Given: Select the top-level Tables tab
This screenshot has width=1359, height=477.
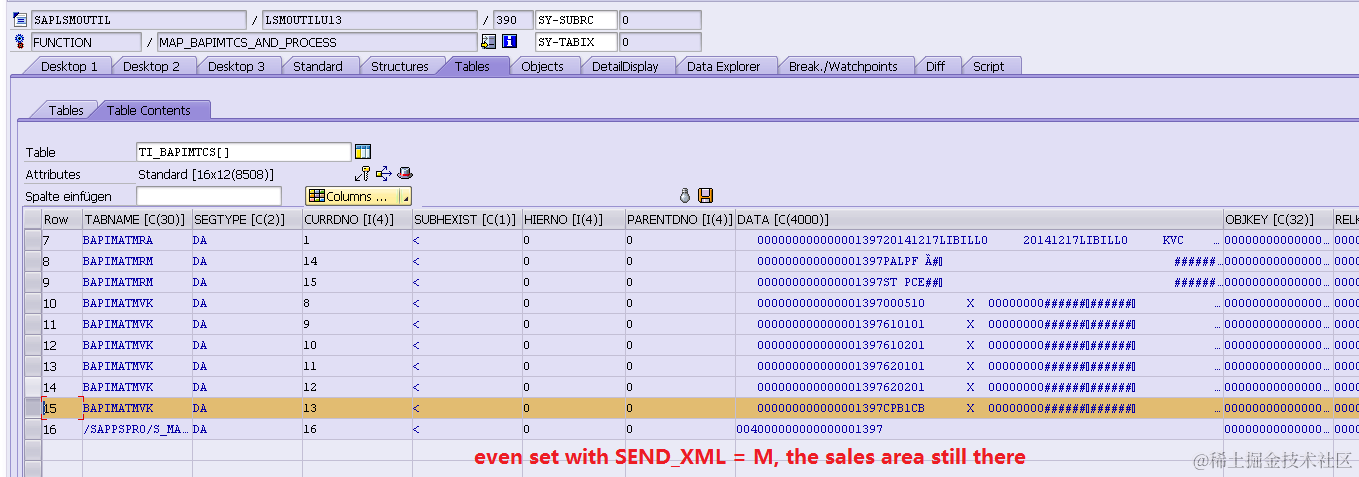Looking at the screenshot, I should click(x=472, y=66).
